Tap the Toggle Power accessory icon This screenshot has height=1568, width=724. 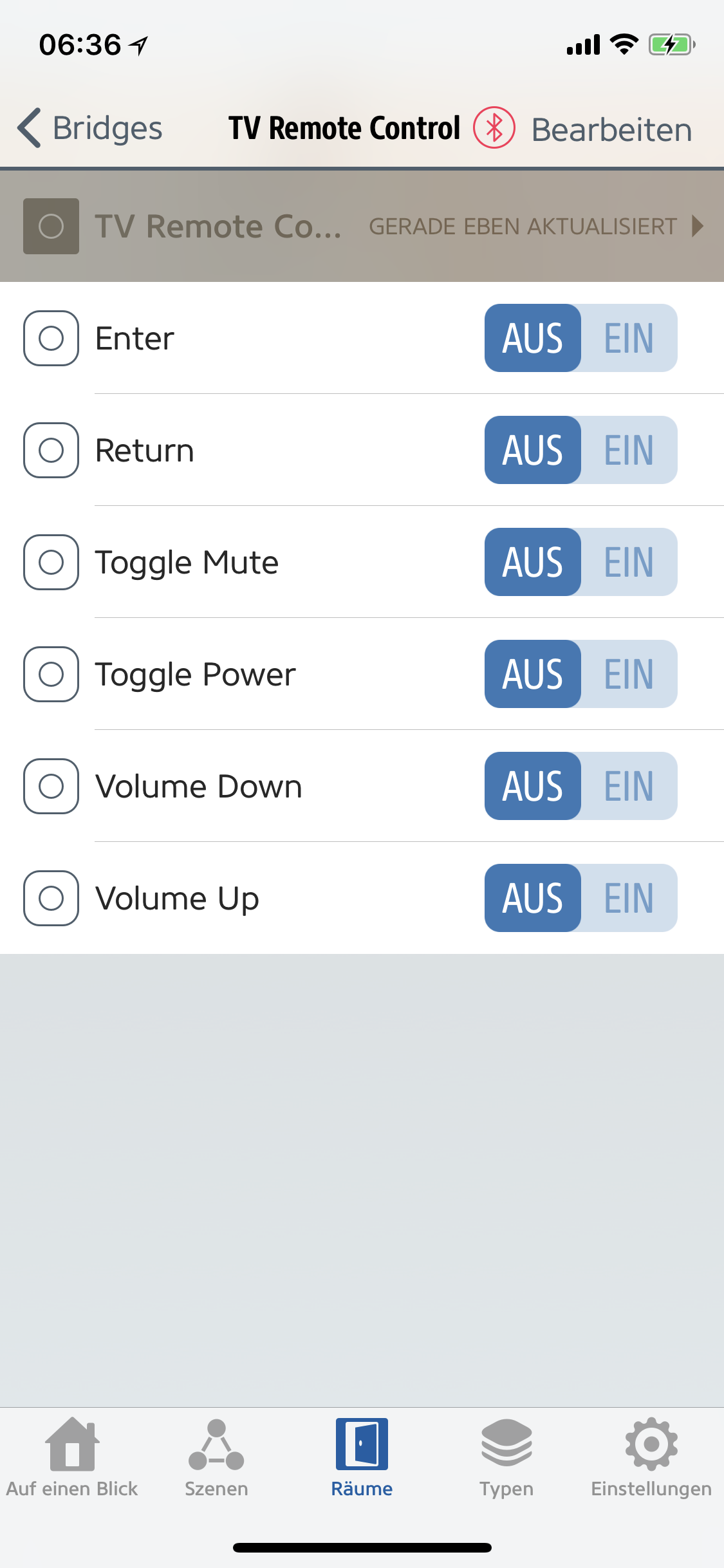pyautogui.click(x=51, y=674)
